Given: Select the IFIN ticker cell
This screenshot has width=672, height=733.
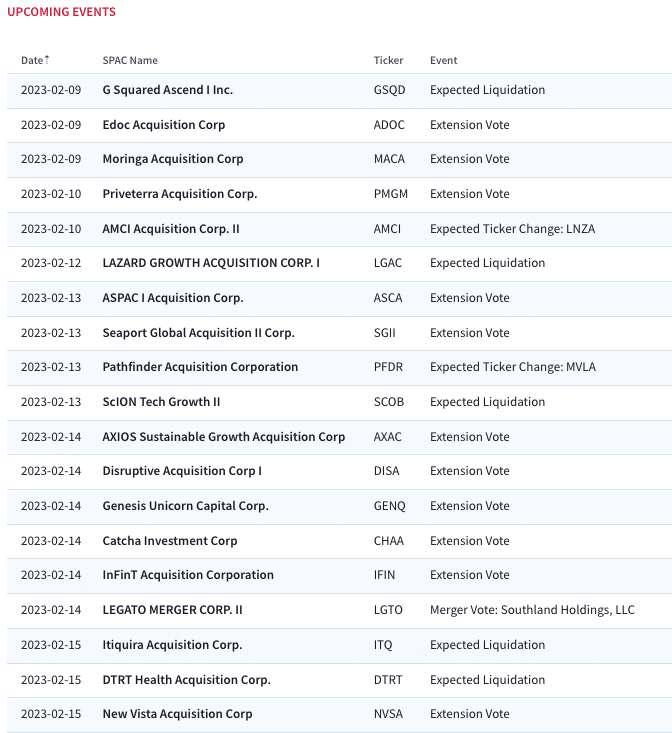Looking at the screenshot, I should pos(384,575).
